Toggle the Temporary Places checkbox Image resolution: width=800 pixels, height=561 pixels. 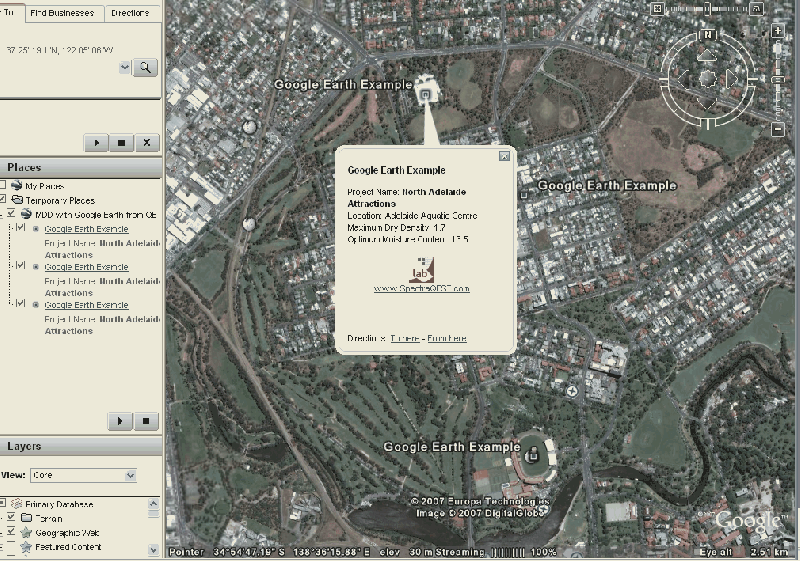(x=2, y=199)
